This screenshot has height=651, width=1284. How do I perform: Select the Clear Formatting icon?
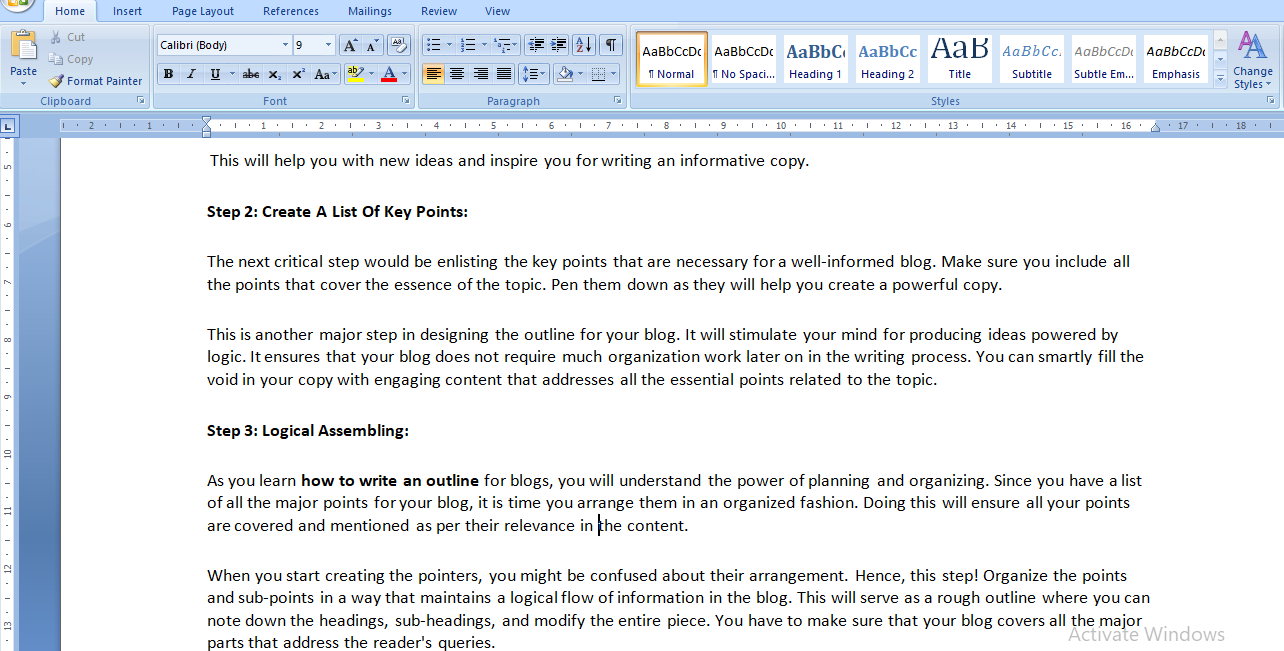pyautogui.click(x=397, y=45)
